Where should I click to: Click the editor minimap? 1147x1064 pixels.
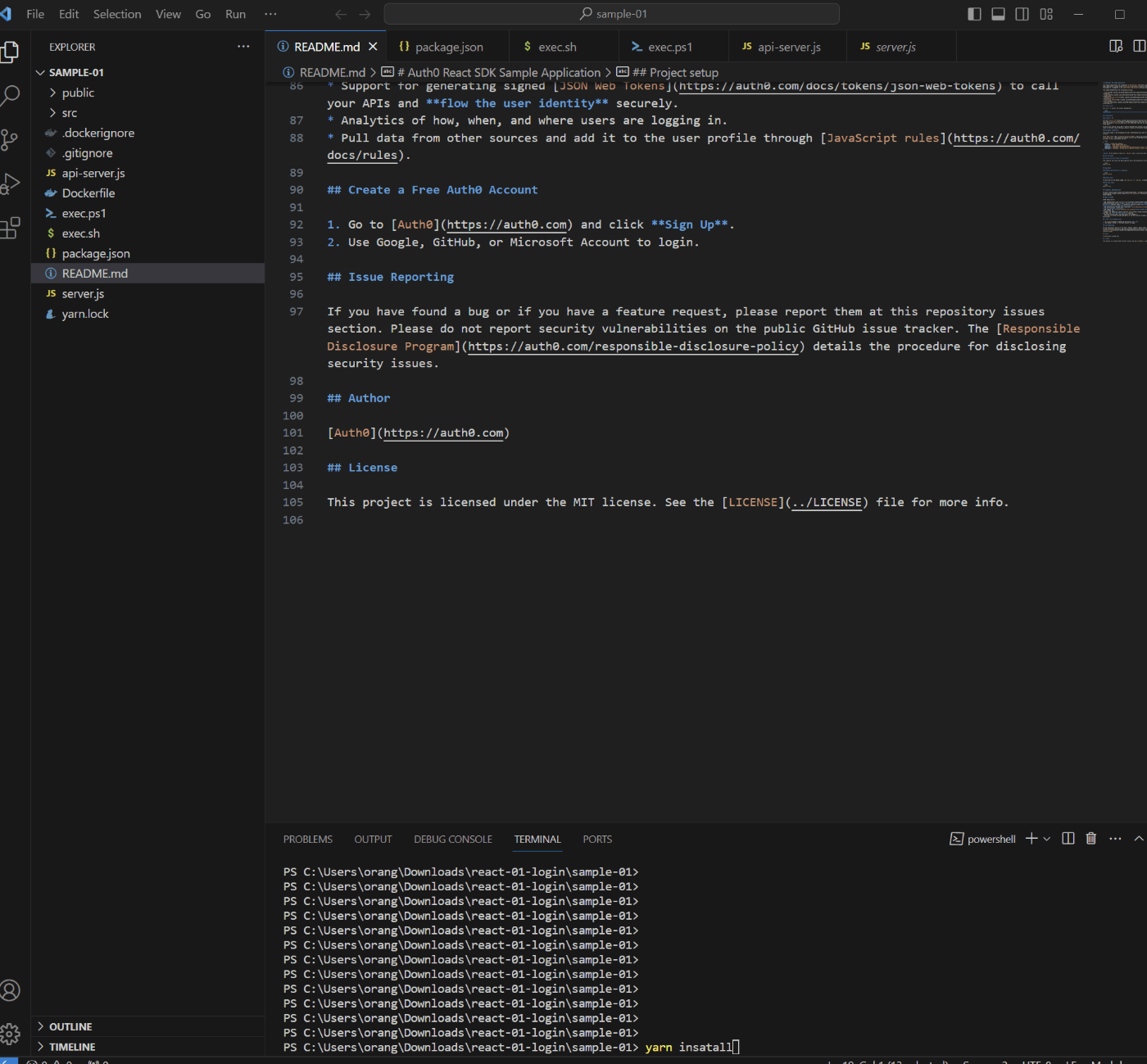click(1124, 162)
